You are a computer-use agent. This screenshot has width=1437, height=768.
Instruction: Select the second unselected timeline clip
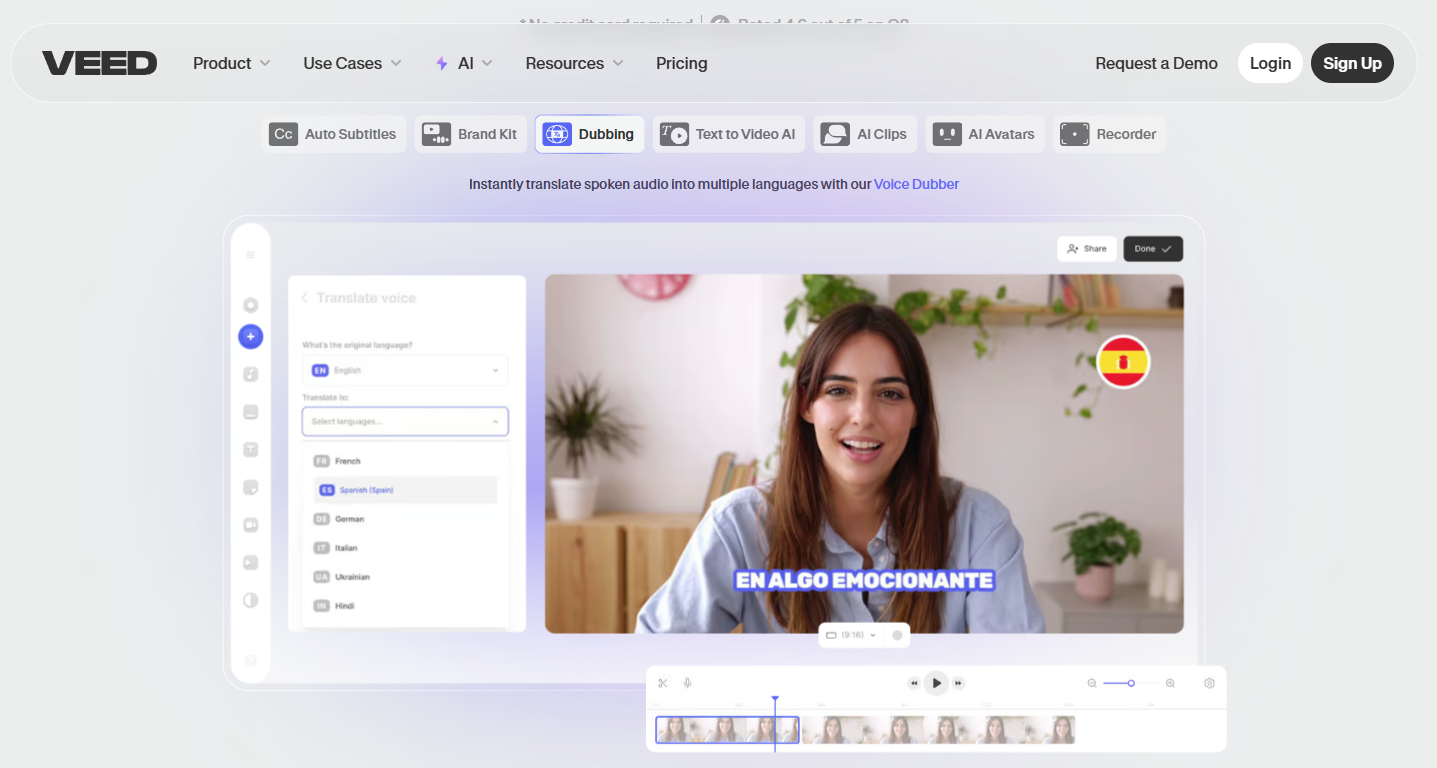tap(938, 730)
